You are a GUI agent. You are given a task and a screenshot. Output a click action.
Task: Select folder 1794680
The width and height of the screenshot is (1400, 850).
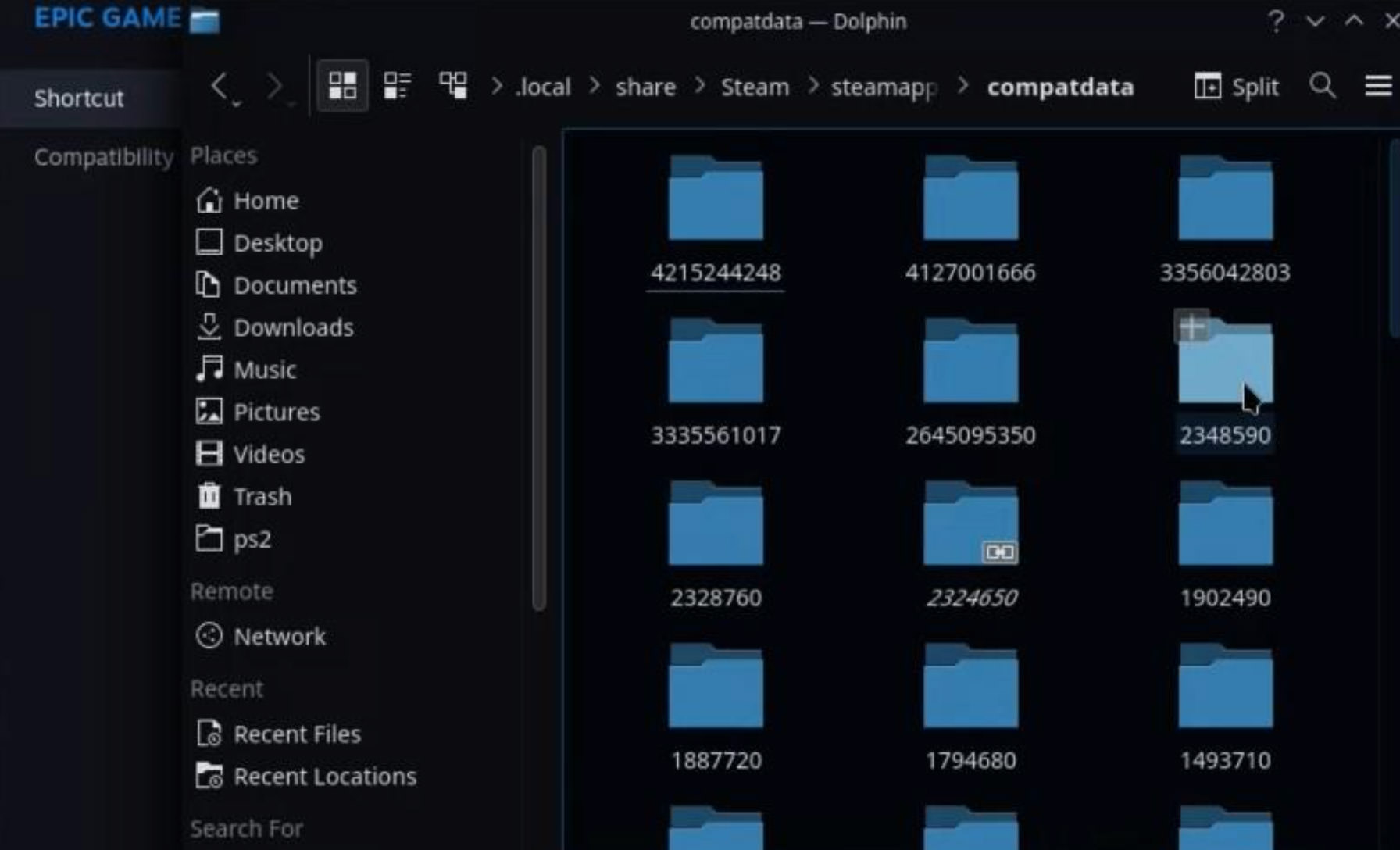pyautogui.click(x=970, y=706)
